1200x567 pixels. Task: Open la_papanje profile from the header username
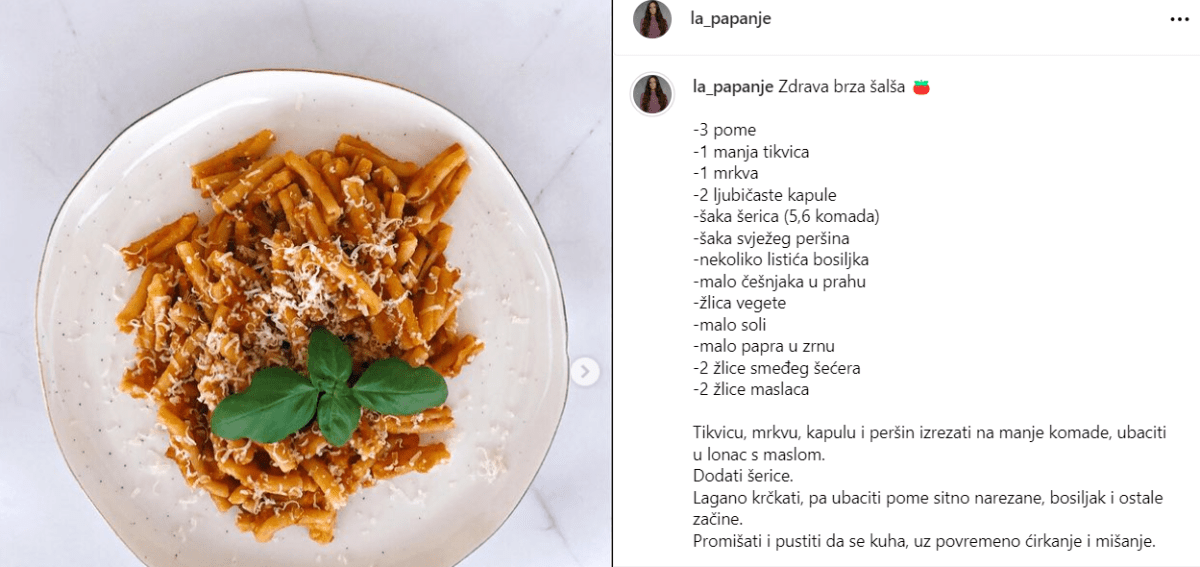(731, 19)
